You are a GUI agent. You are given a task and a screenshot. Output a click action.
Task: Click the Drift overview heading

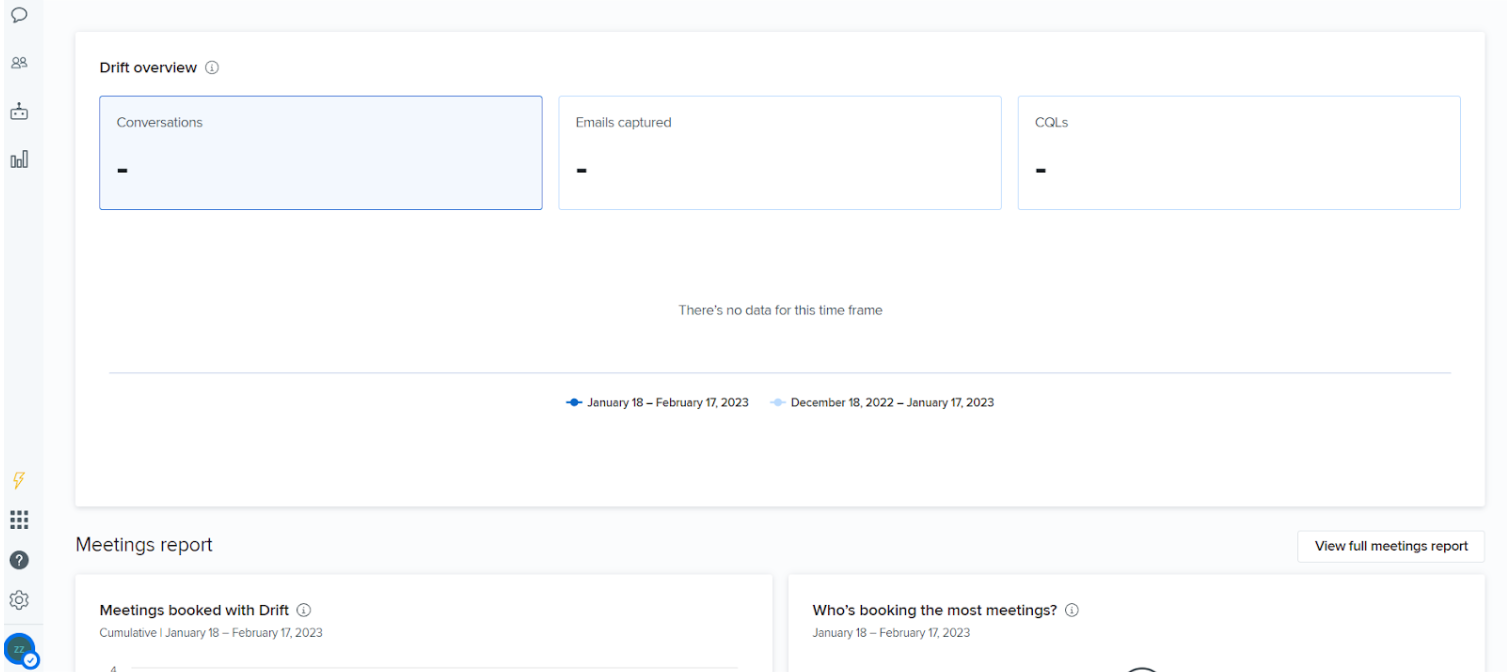point(148,68)
